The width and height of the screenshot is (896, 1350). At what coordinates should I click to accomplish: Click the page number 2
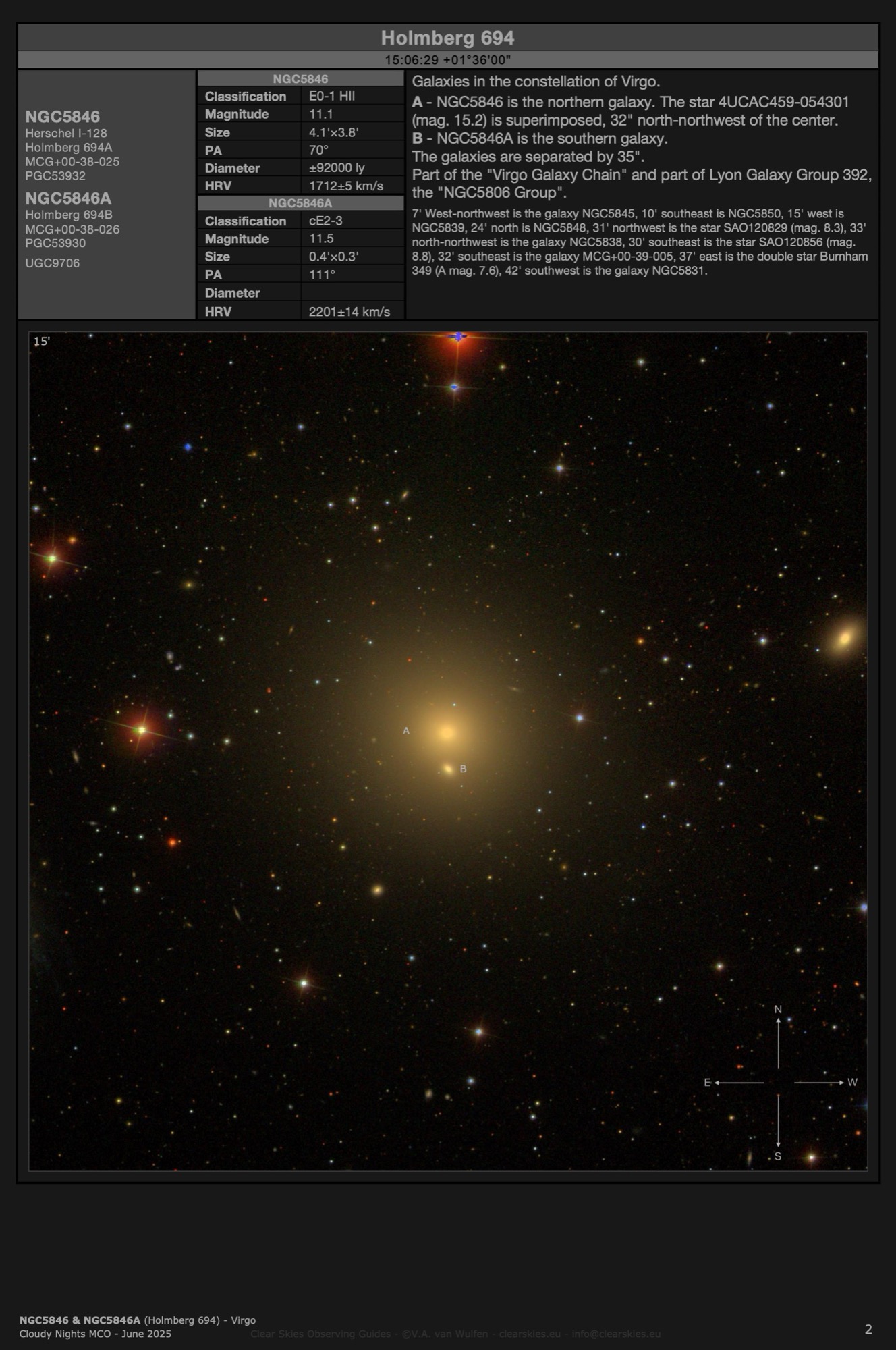point(868,1329)
